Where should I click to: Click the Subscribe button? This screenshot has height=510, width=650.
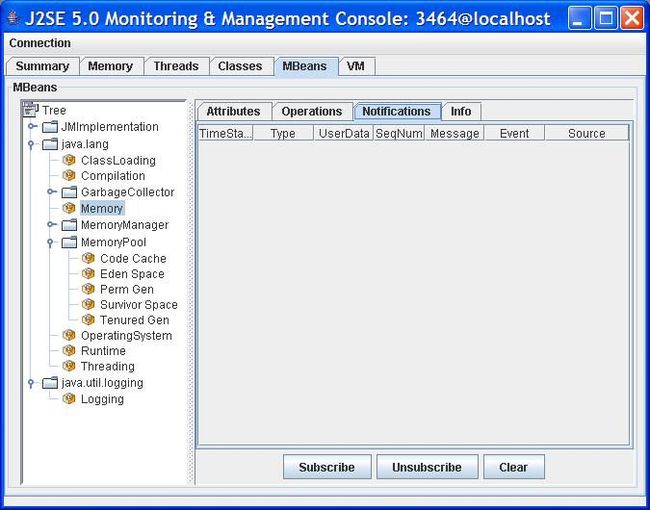pos(327,467)
